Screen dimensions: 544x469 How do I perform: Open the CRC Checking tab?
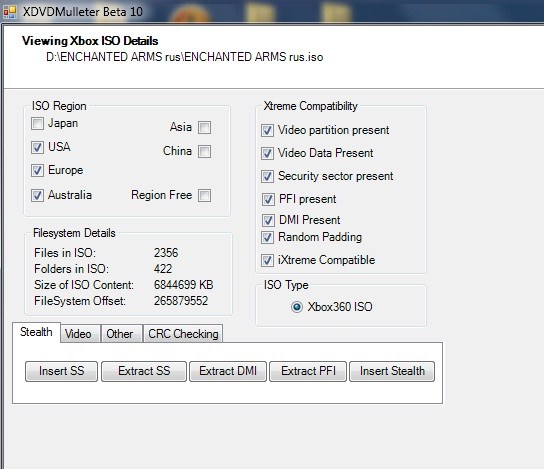tap(183, 334)
